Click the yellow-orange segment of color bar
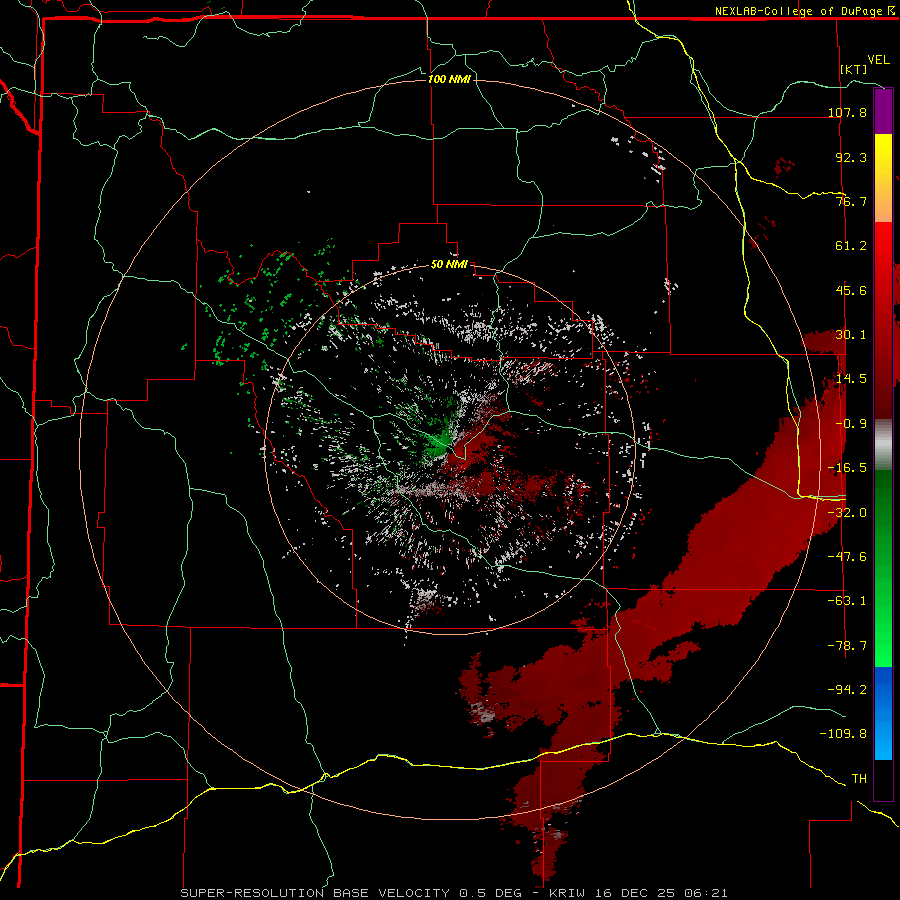900x900 pixels. (883, 178)
